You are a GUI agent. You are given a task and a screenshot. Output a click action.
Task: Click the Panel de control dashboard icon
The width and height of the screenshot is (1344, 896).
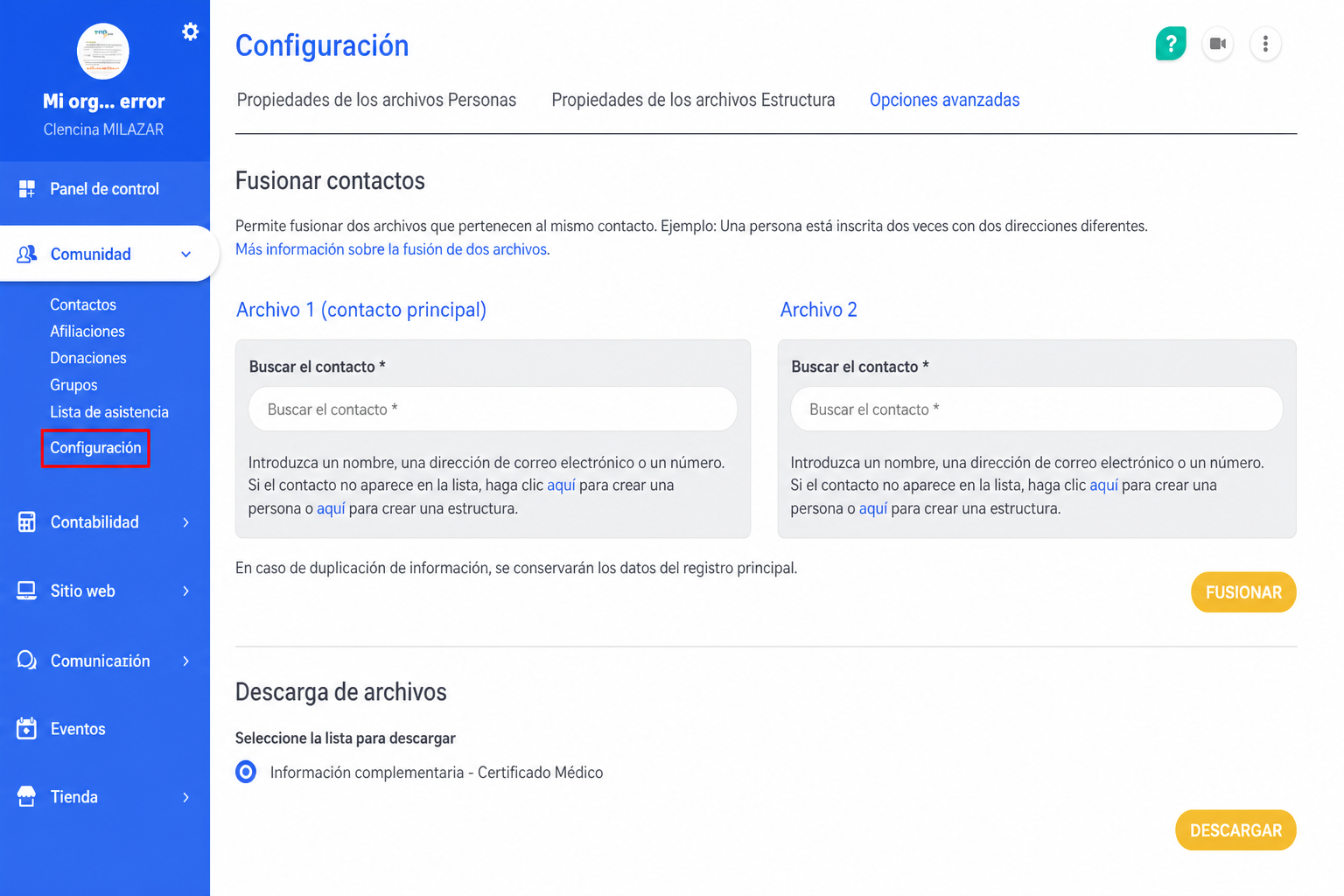pyautogui.click(x=27, y=189)
